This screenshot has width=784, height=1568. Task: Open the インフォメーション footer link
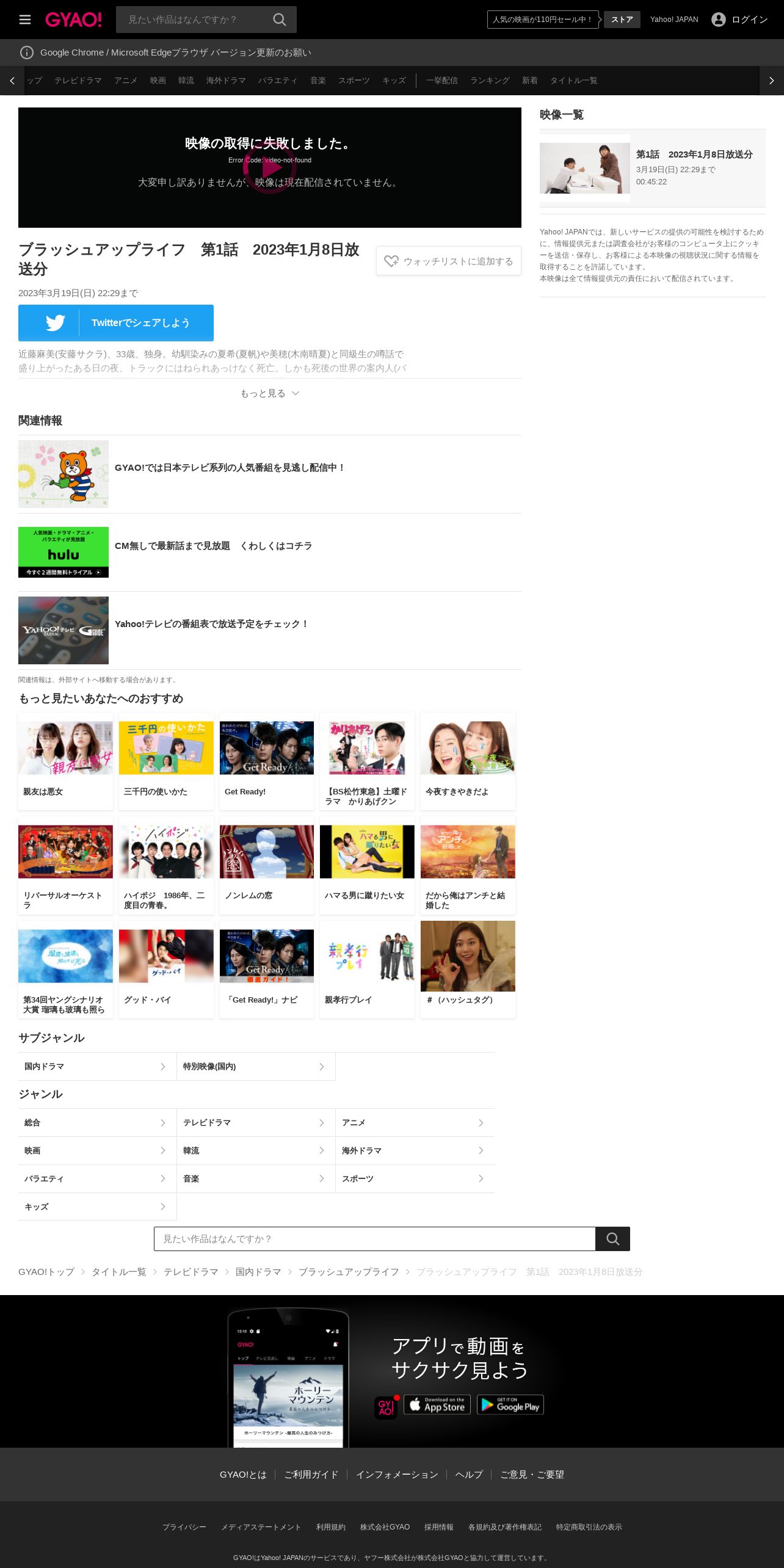coord(397,1475)
